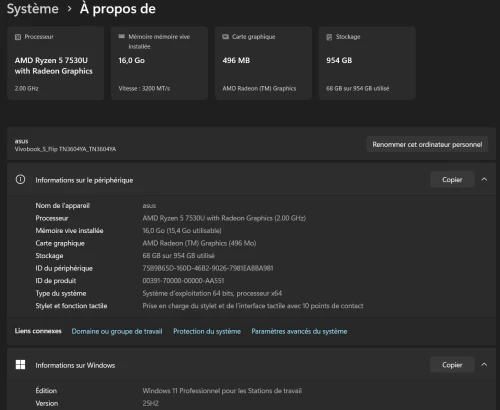This screenshot has height=410, width=500.
Task: Click the Version label
Action: point(47,403)
